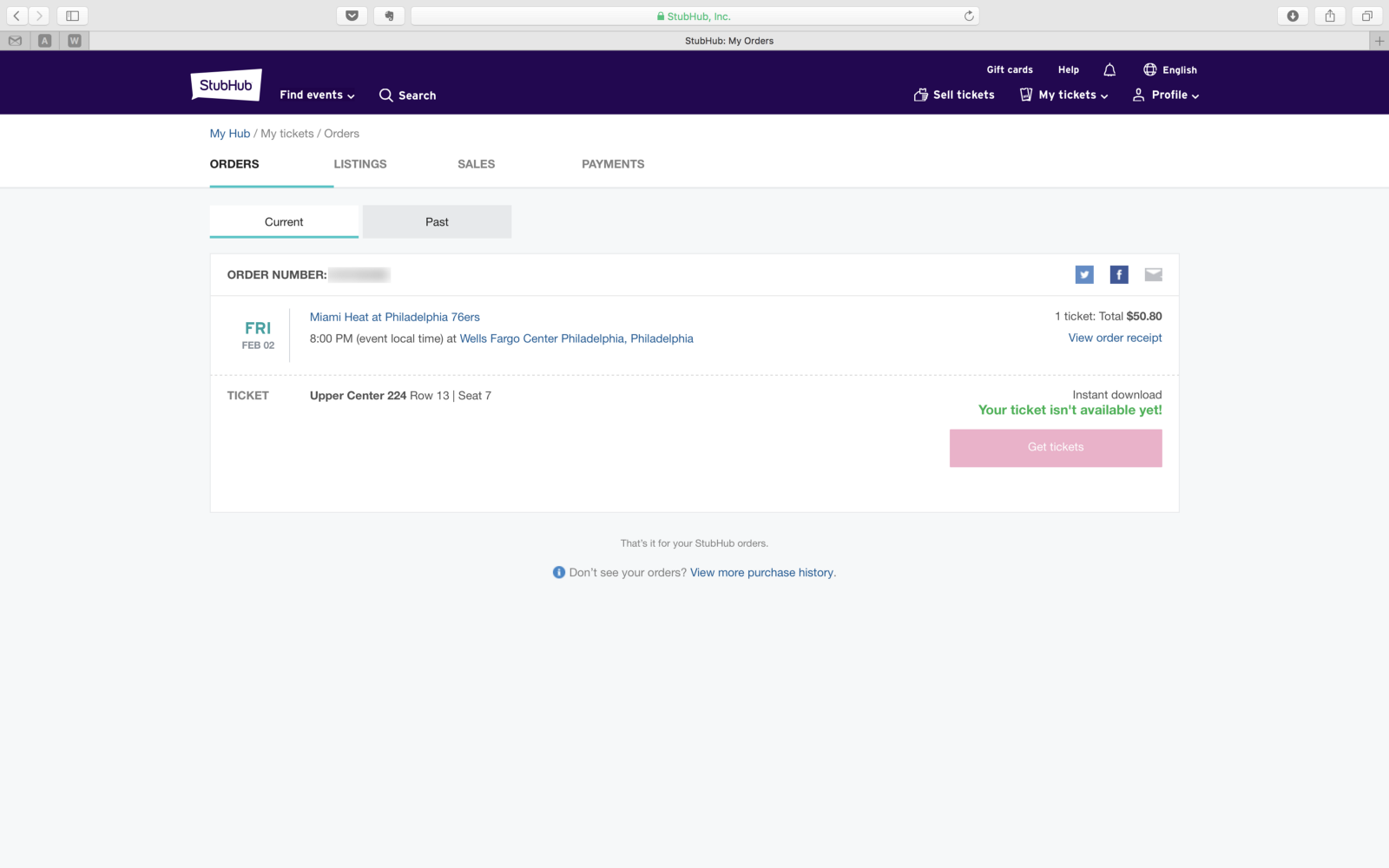The image size is (1389, 868).
Task: Click the $50.80 total text
Action: pyautogui.click(x=1144, y=317)
